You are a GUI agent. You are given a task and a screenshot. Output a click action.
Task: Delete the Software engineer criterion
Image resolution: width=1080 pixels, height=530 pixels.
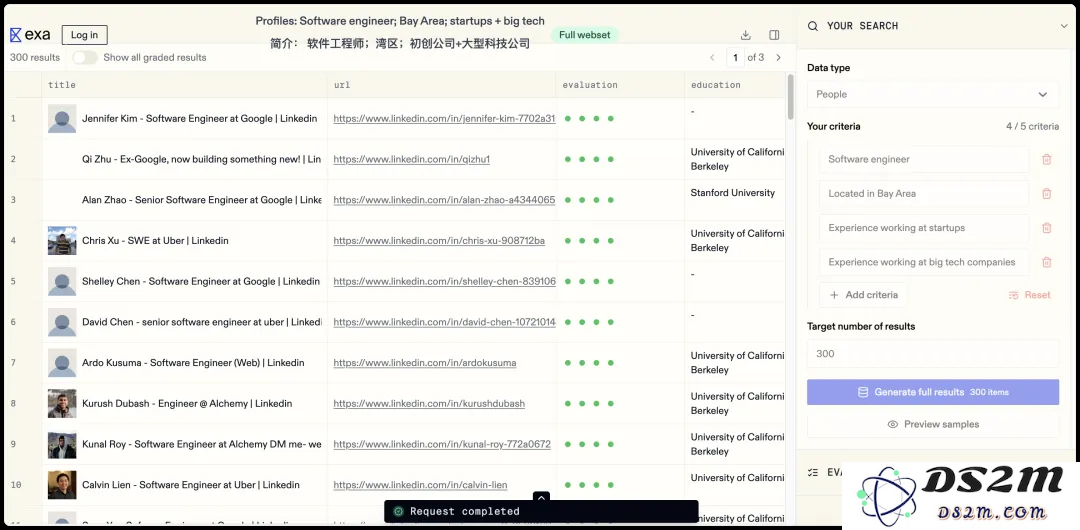click(x=1047, y=159)
